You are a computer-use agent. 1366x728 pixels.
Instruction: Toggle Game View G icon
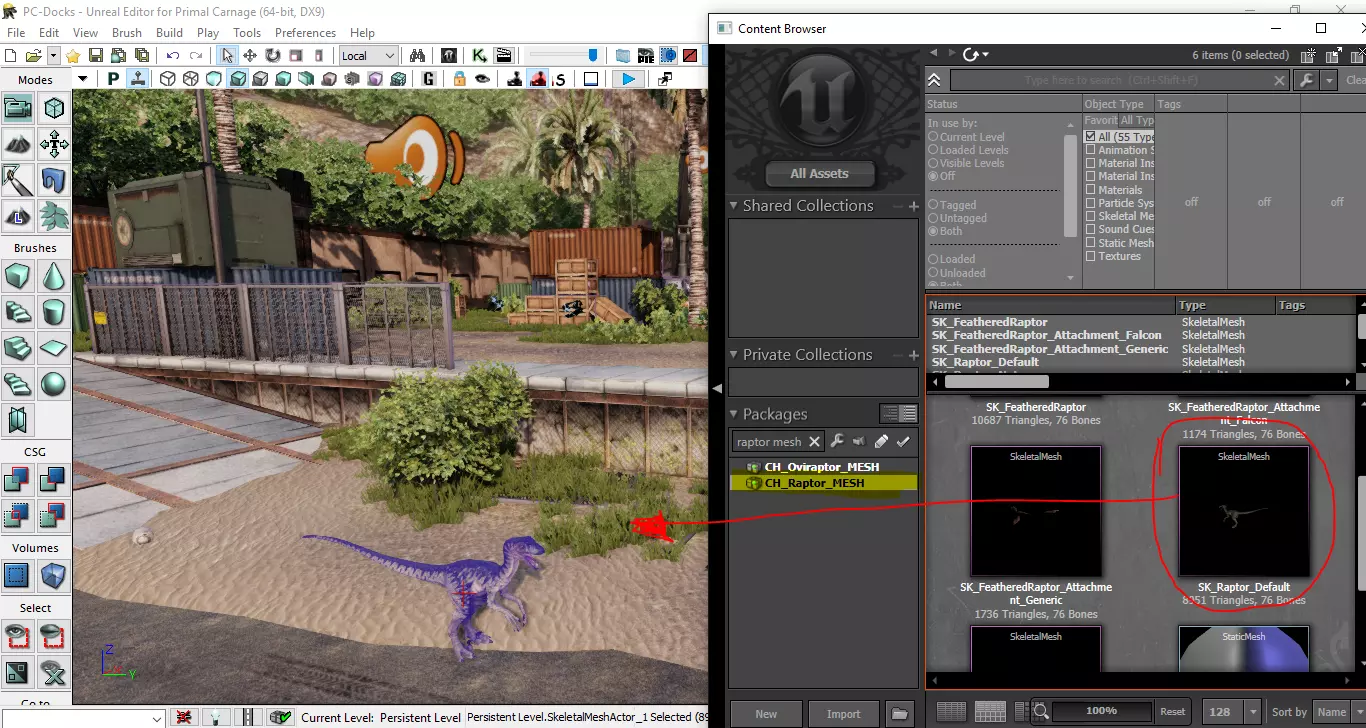click(x=429, y=79)
